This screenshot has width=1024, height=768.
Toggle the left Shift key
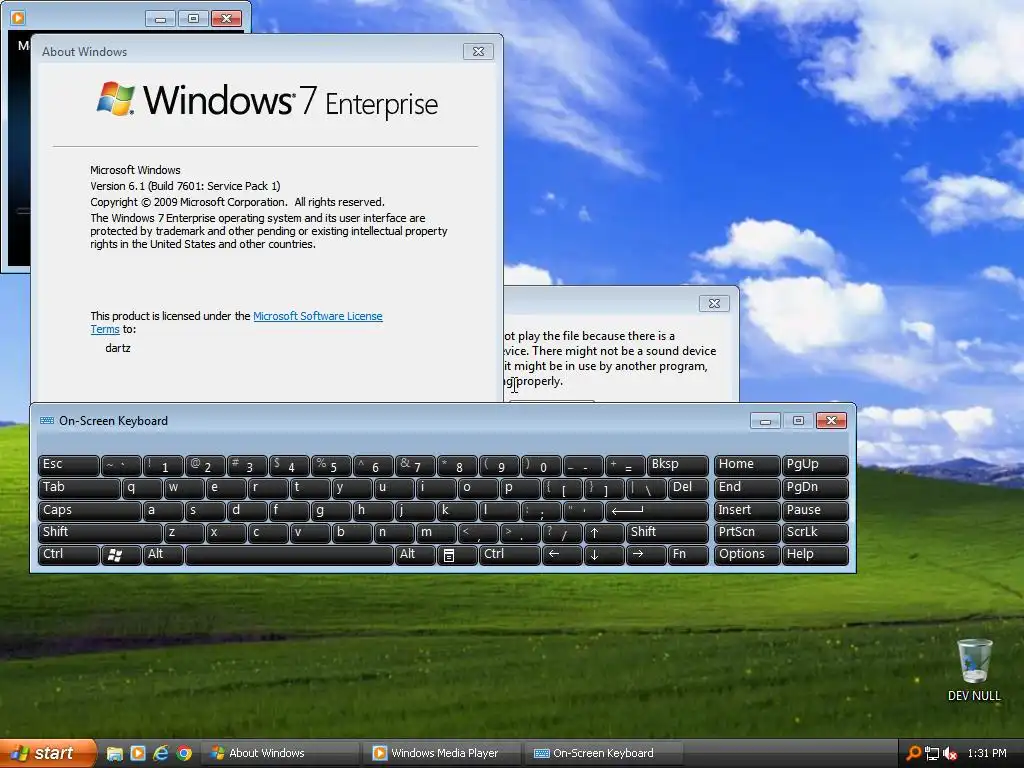(x=100, y=533)
